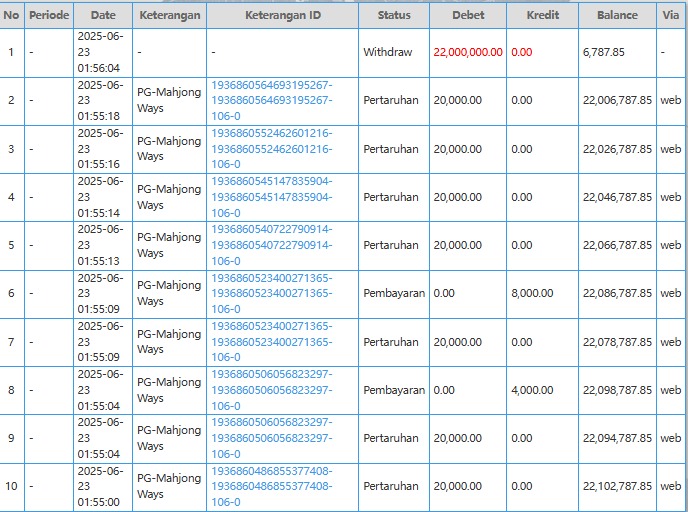Select row number 4 cell
Viewport: 688px width, 512px height.
[x=11, y=197]
